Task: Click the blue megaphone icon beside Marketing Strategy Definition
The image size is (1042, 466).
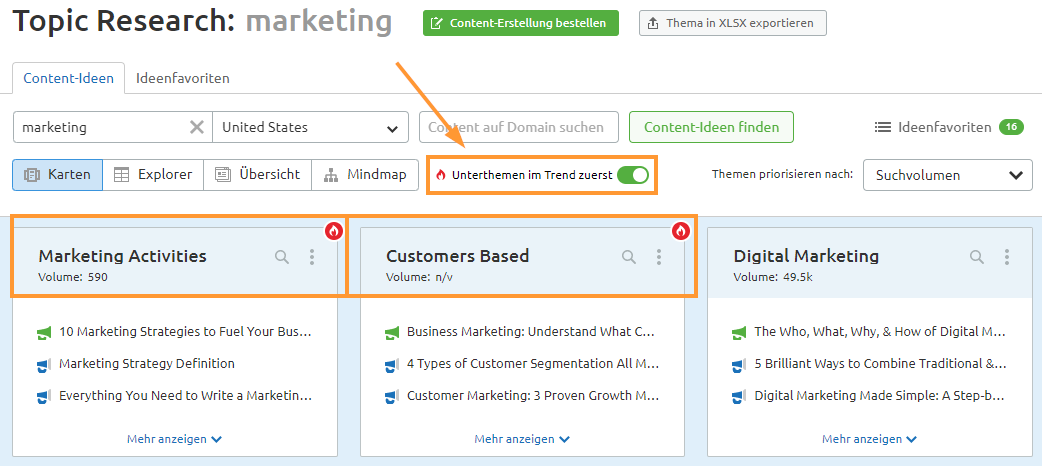Action: tap(44, 364)
